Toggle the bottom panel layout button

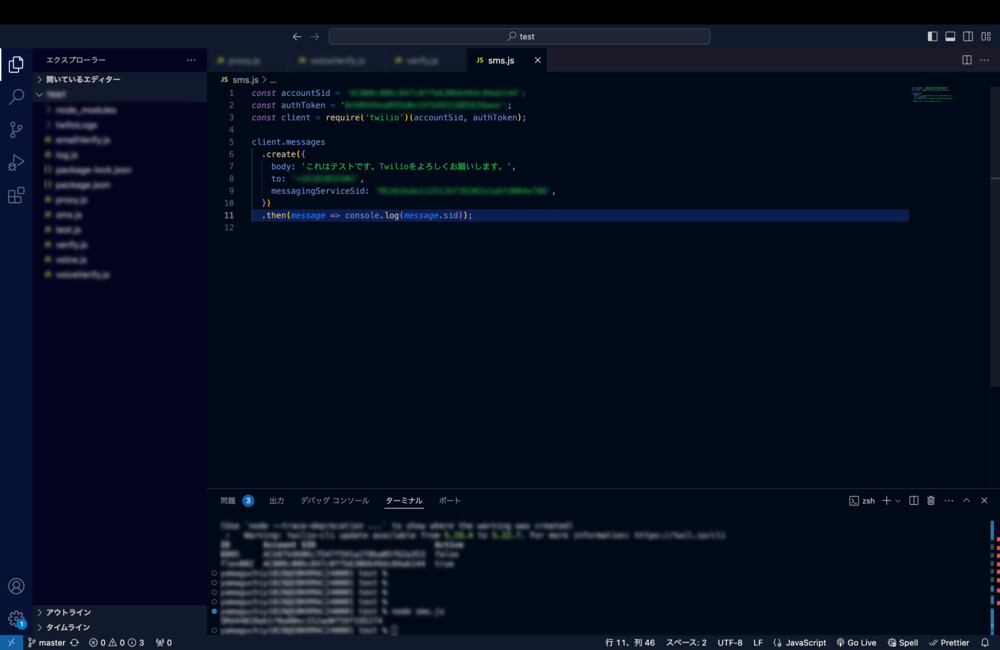coord(950,36)
